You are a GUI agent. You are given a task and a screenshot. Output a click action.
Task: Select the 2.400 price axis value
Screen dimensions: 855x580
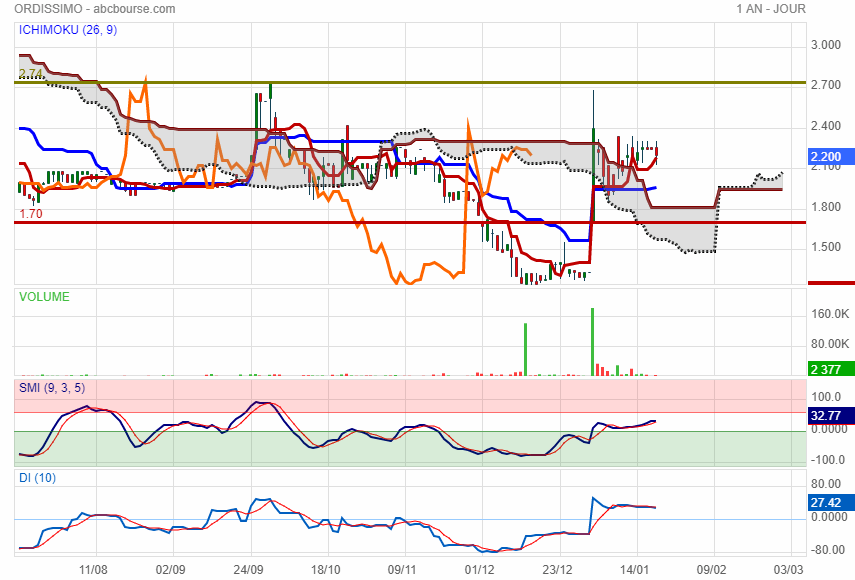tap(826, 126)
